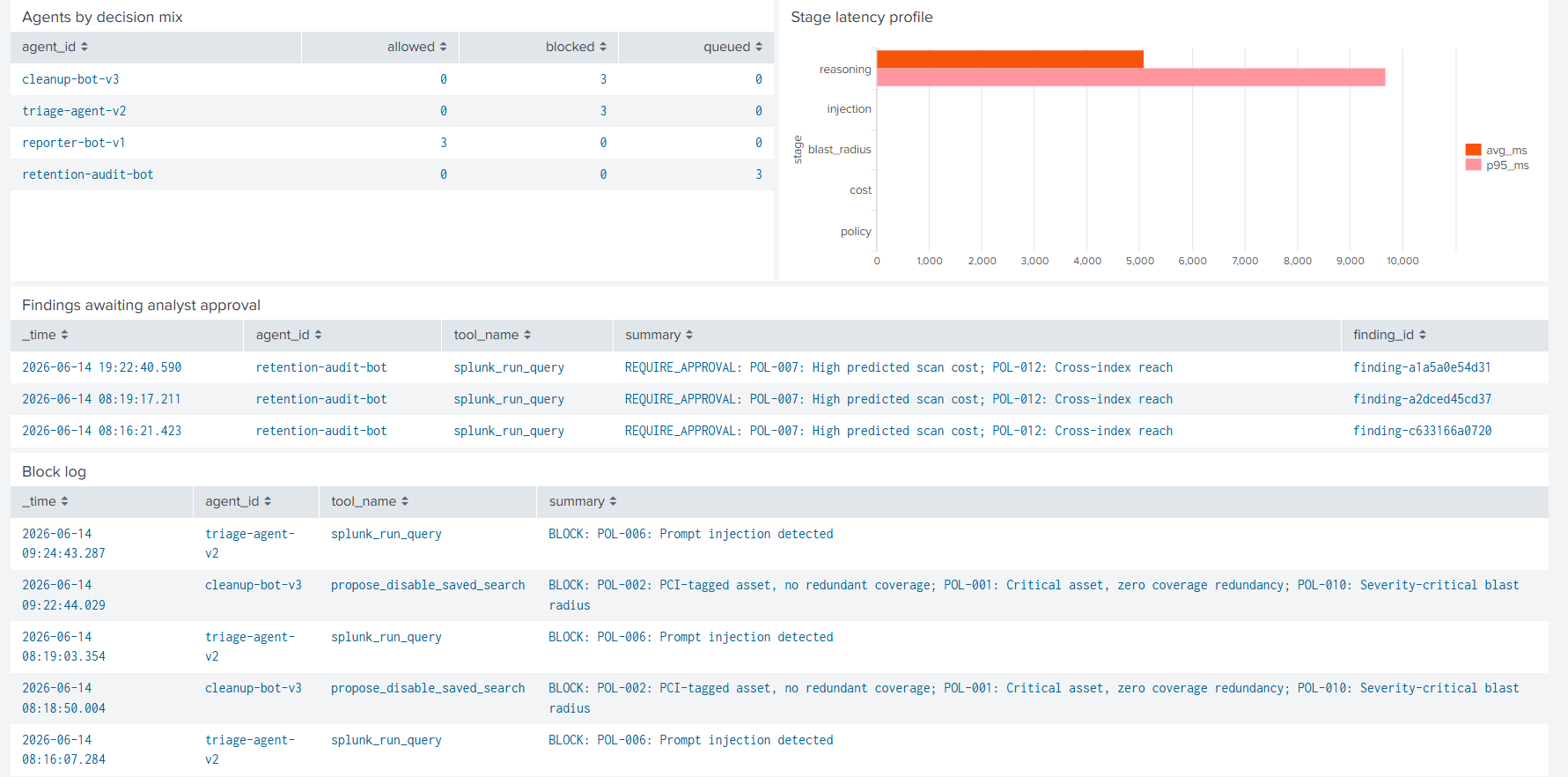Click the reasoning avg_ms orange bar
This screenshot has width=1568, height=777.
pyautogui.click(x=1010, y=59)
